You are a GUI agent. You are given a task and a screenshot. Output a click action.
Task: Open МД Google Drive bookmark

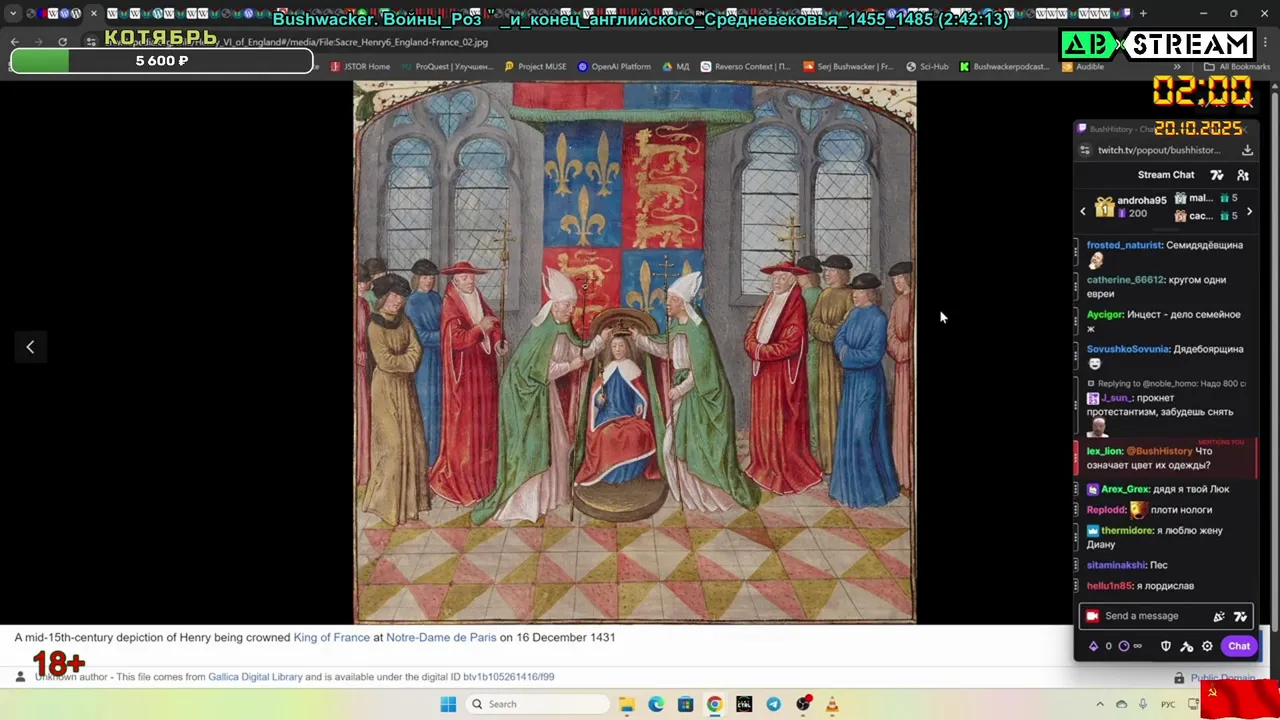click(676, 67)
